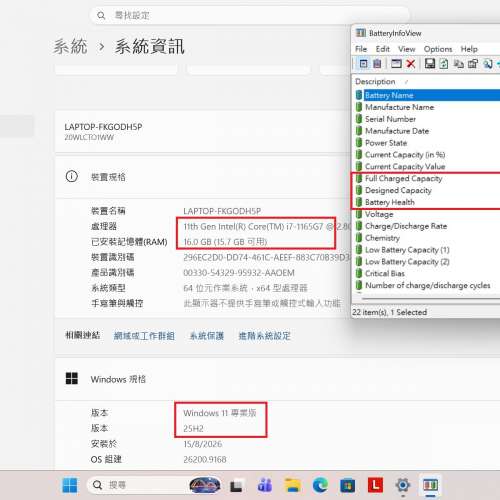Select the Serial Number row
The image size is (500, 500).
click(427, 119)
